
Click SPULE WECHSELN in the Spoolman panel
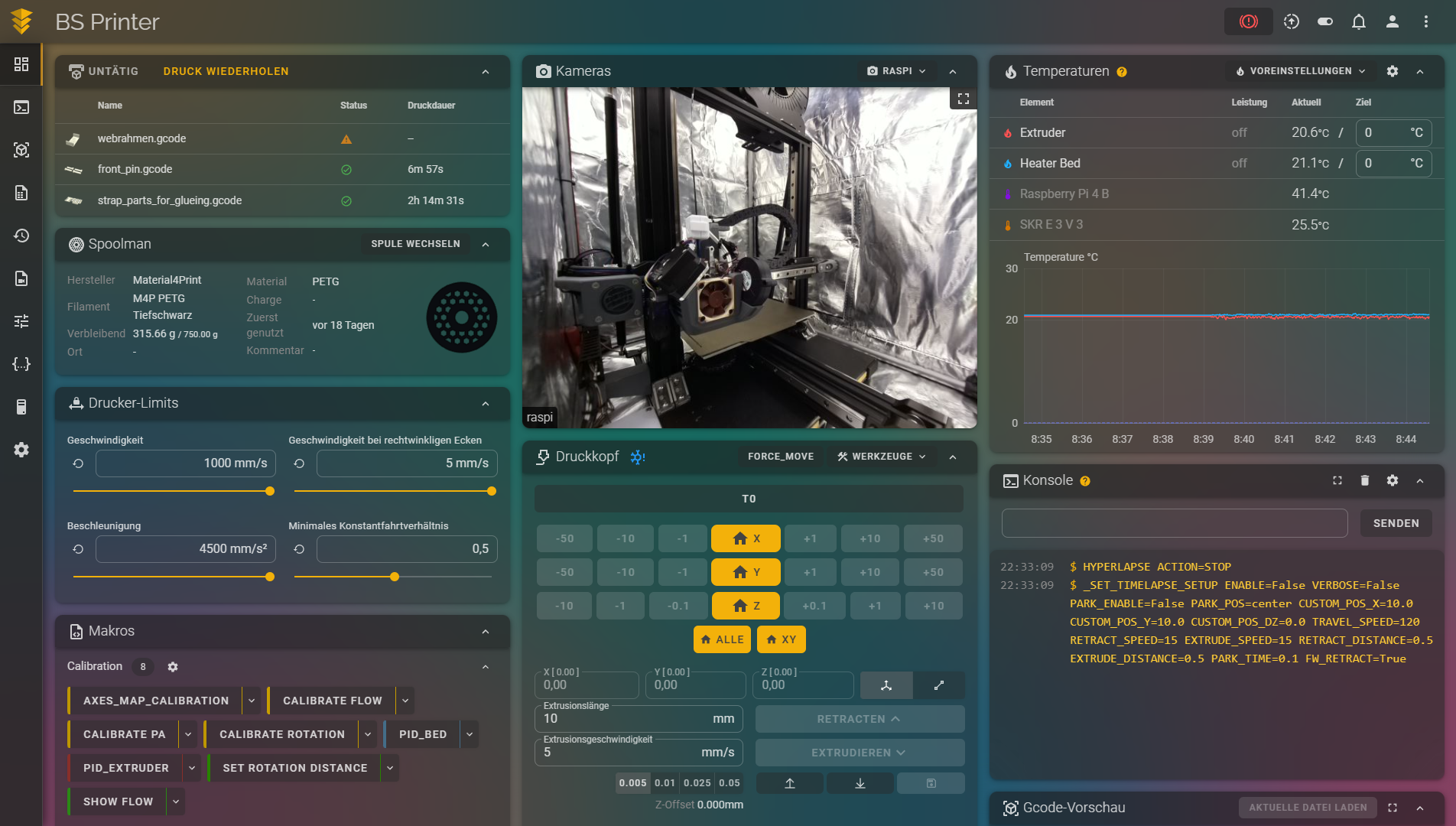(414, 243)
